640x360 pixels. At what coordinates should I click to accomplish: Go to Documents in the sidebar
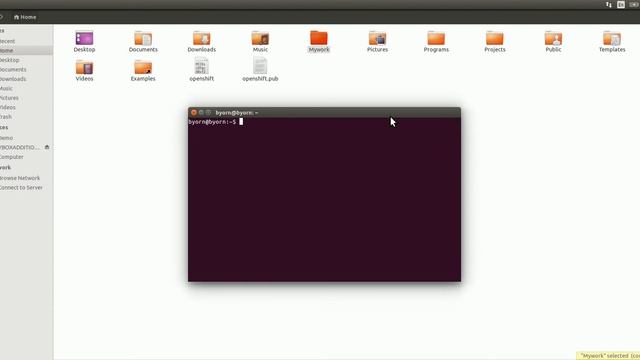[13, 69]
